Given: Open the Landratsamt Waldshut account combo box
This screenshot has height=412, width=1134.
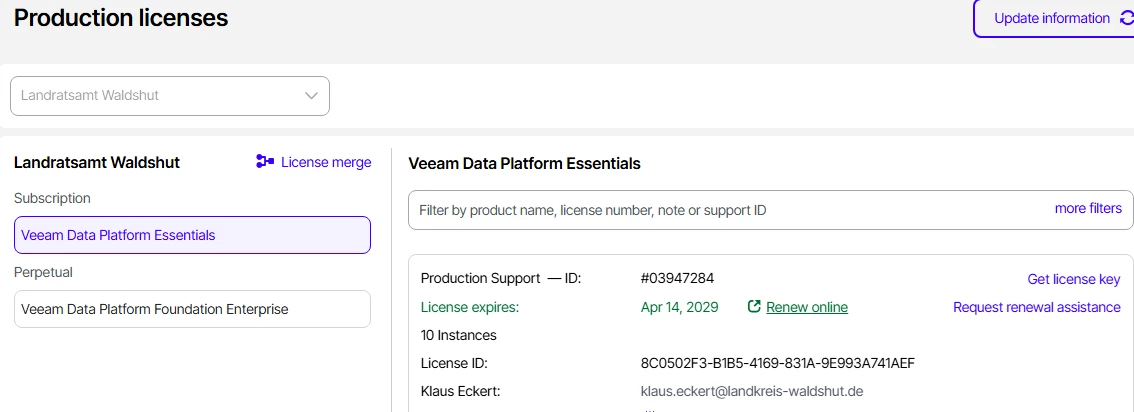Looking at the screenshot, I should coord(170,96).
